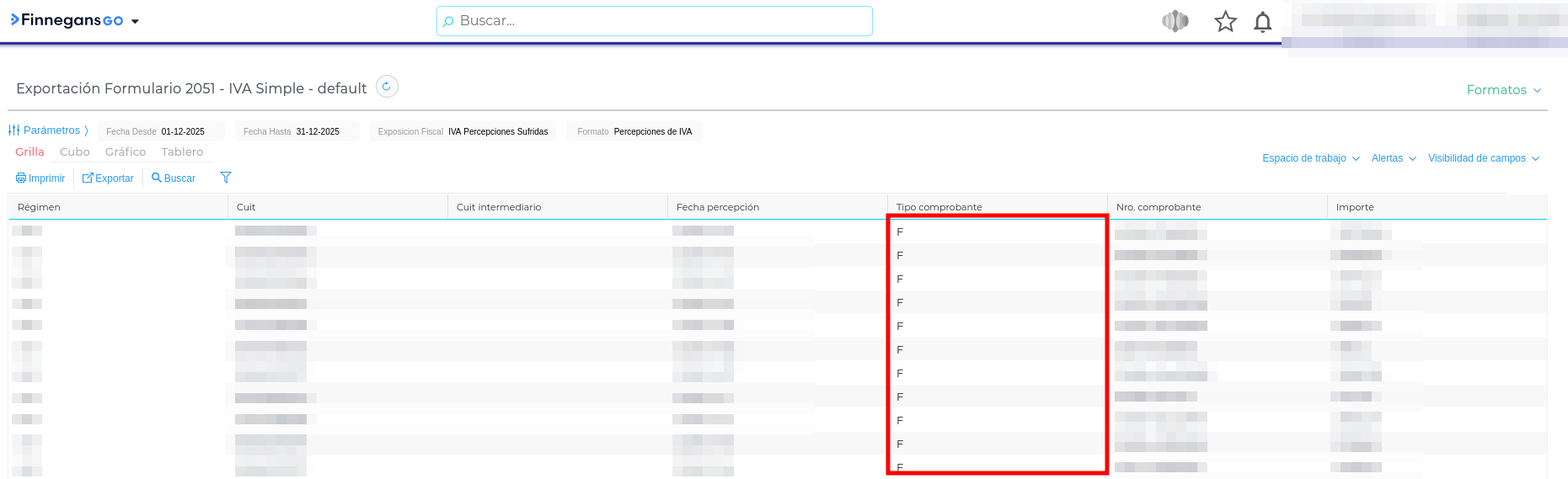Click the Fecha Desde parameter value
The image size is (1568, 479).
click(183, 132)
